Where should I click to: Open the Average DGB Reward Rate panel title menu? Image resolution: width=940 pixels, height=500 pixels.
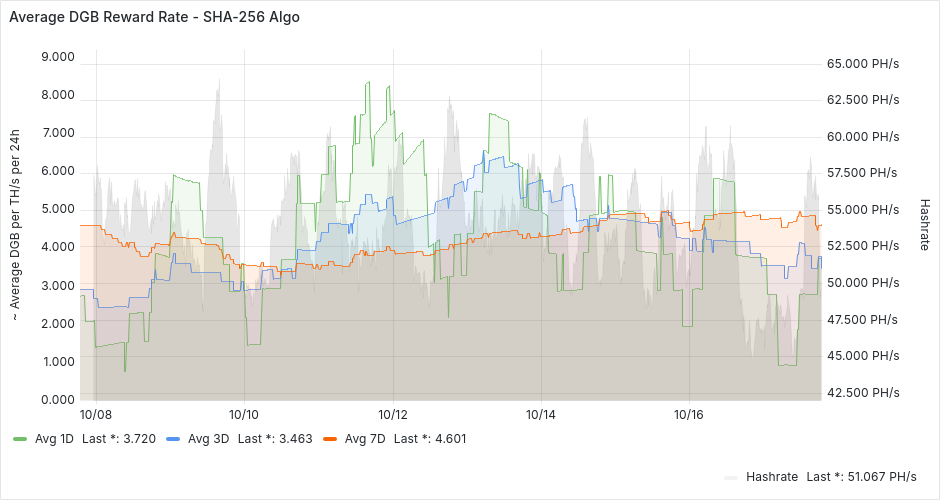(153, 17)
